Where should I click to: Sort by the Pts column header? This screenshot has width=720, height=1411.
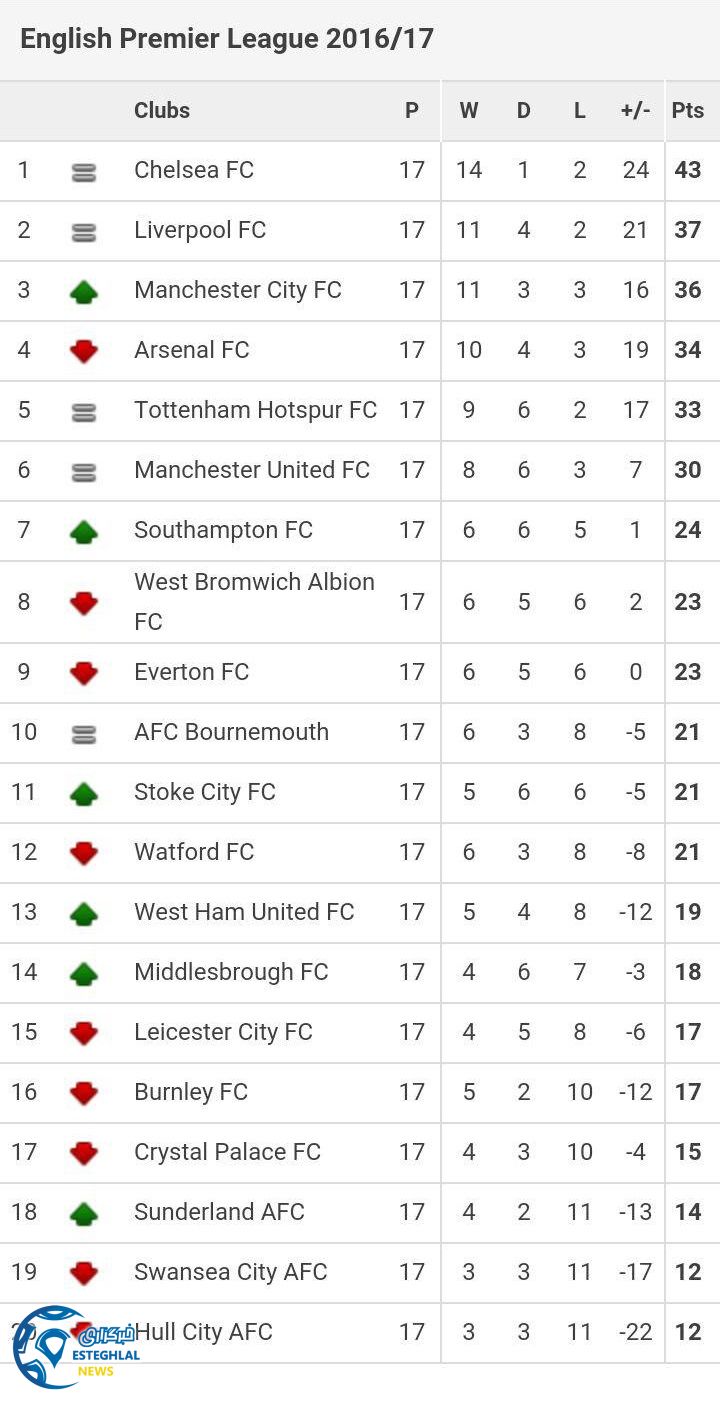(x=688, y=111)
